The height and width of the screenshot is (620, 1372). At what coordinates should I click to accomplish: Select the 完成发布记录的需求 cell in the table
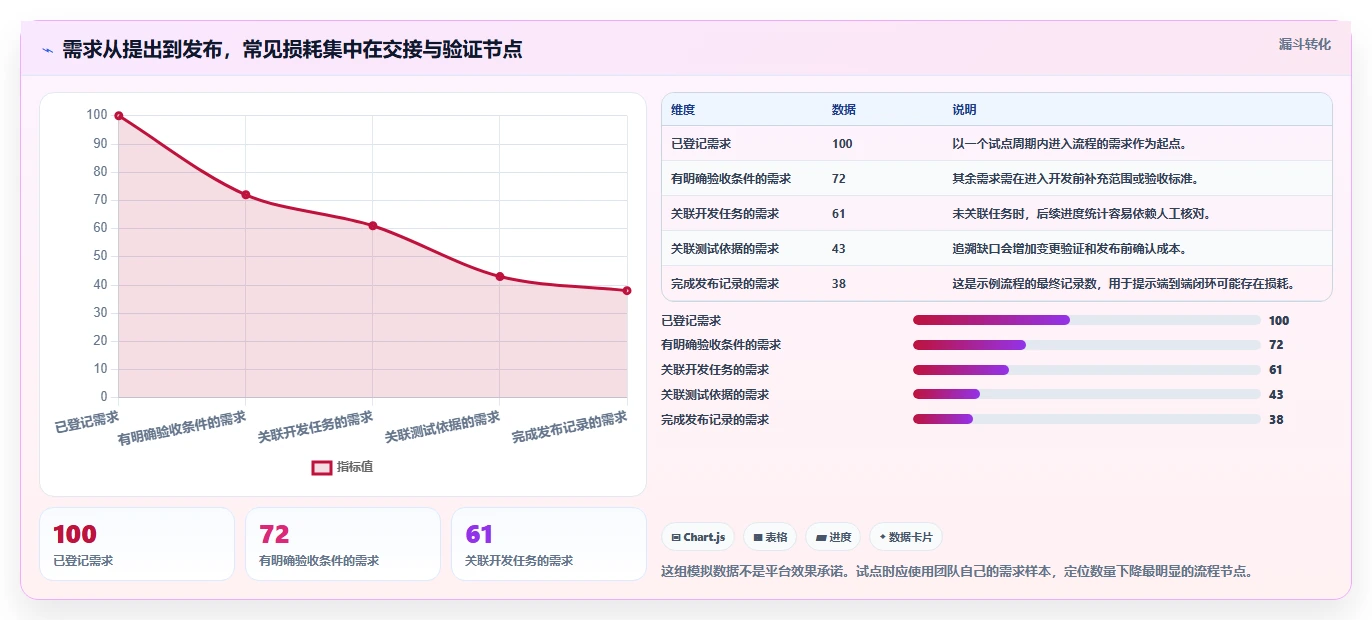tap(742, 284)
